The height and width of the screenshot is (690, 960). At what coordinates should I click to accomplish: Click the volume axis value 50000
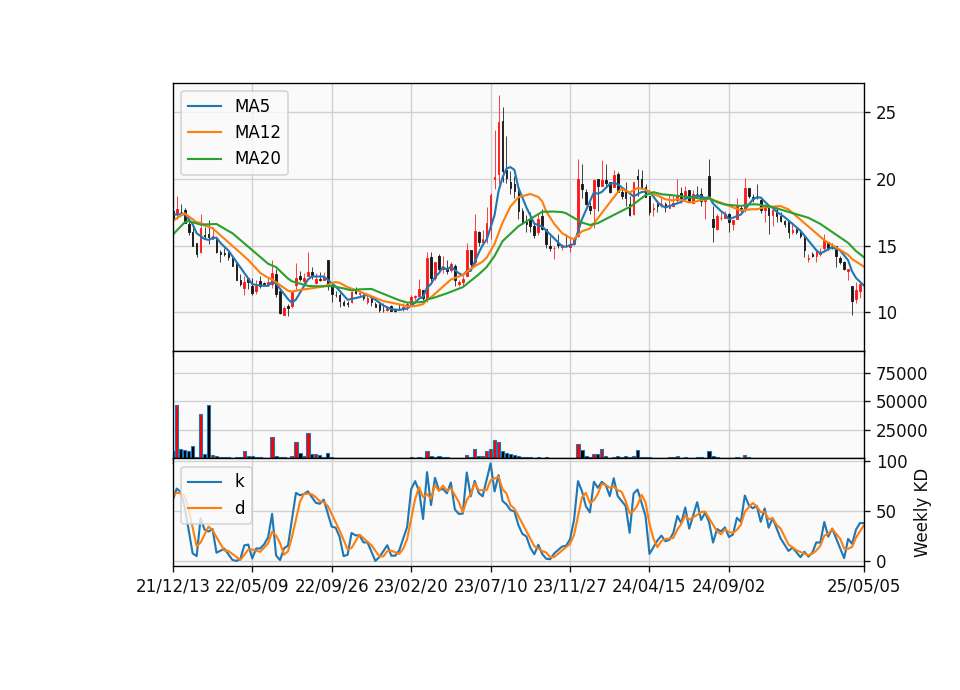(901, 402)
